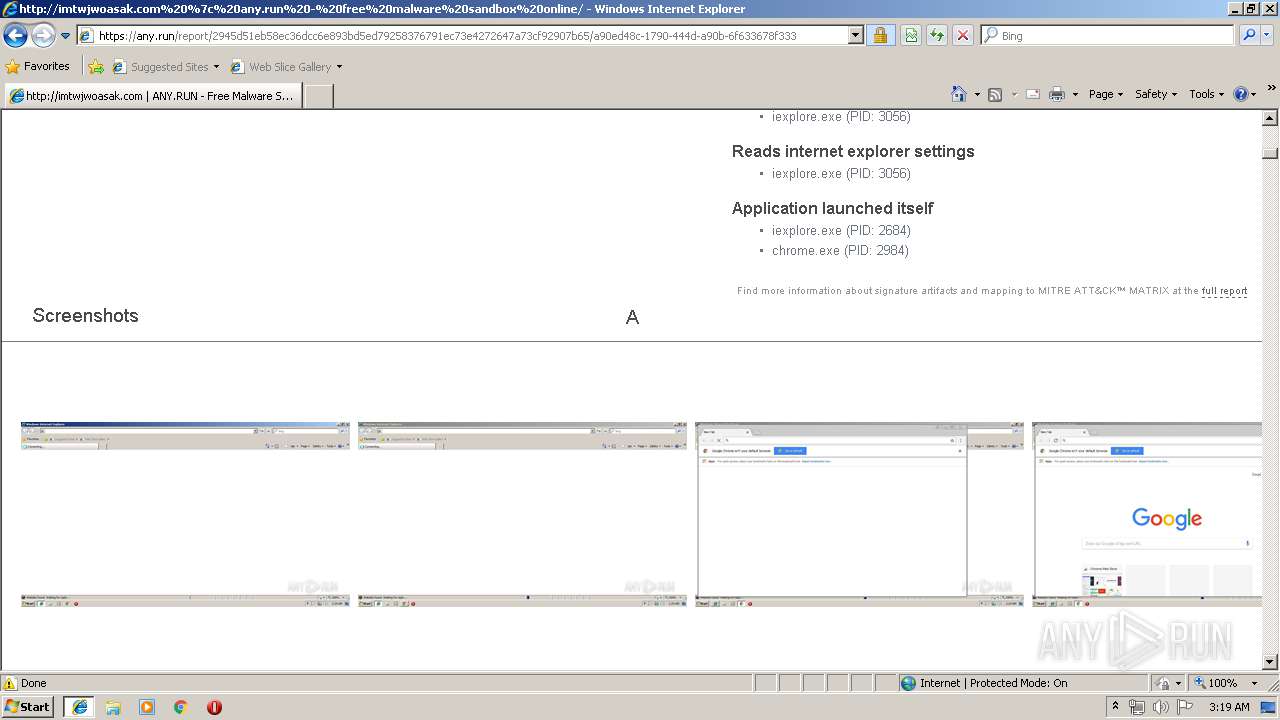The image size is (1280, 720).
Task: Open the network tray icon
Action: tap(1137, 707)
